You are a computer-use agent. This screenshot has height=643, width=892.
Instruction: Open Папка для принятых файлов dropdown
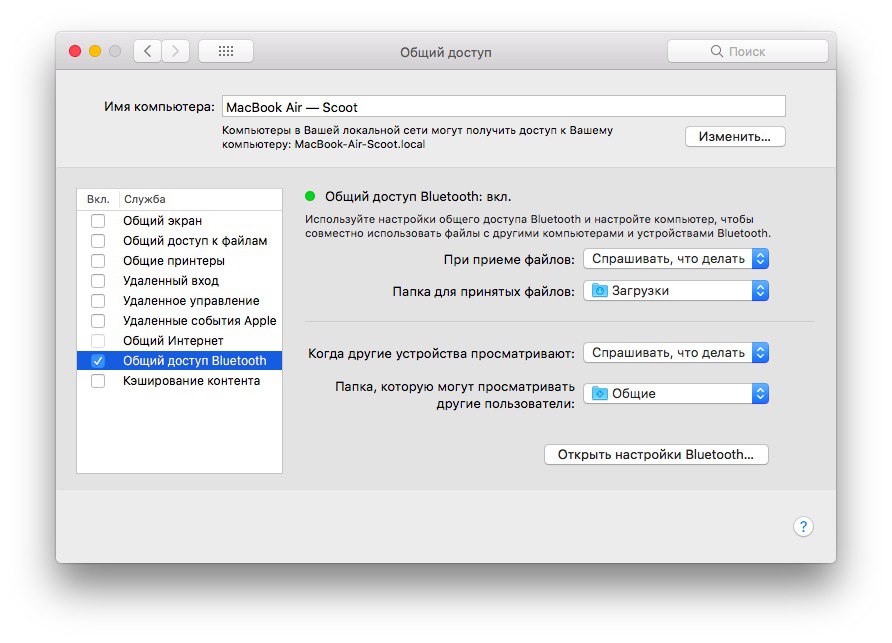(x=676, y=291)
